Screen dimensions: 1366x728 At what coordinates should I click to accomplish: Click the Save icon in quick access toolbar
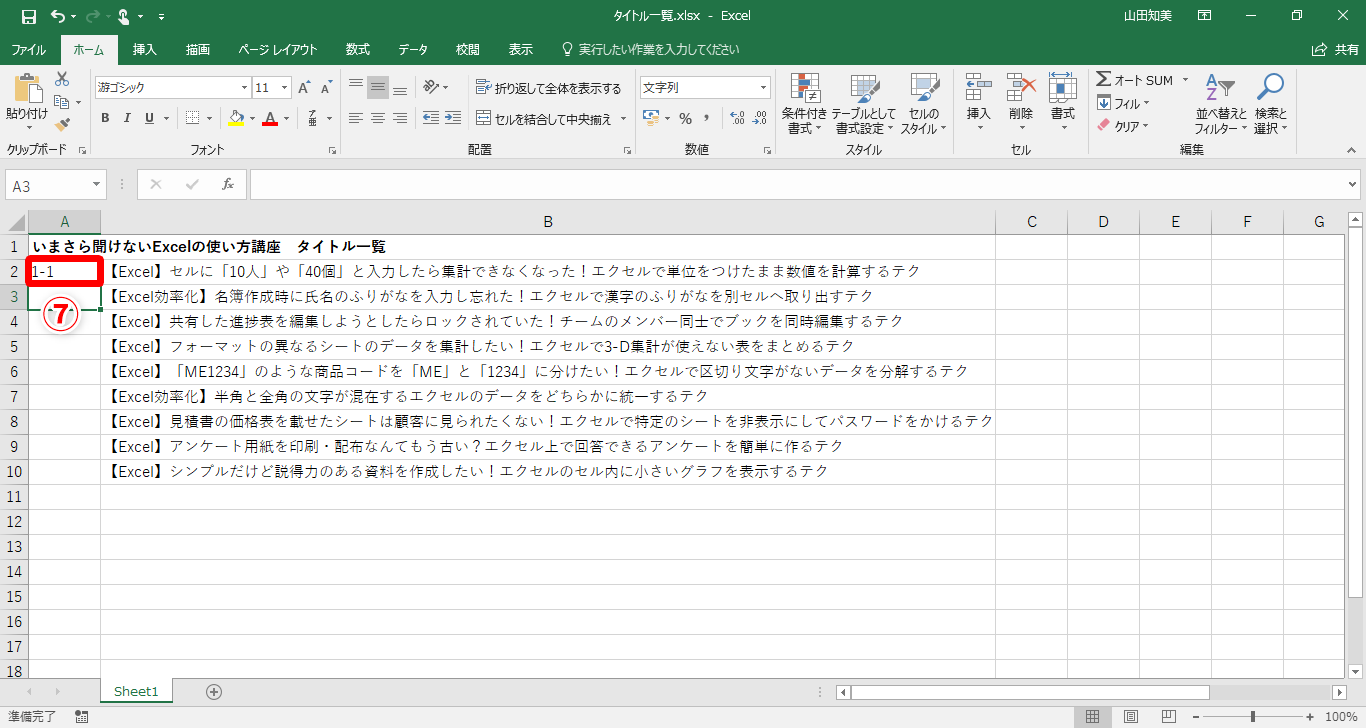pyautogui.click(x=28, y=16)
